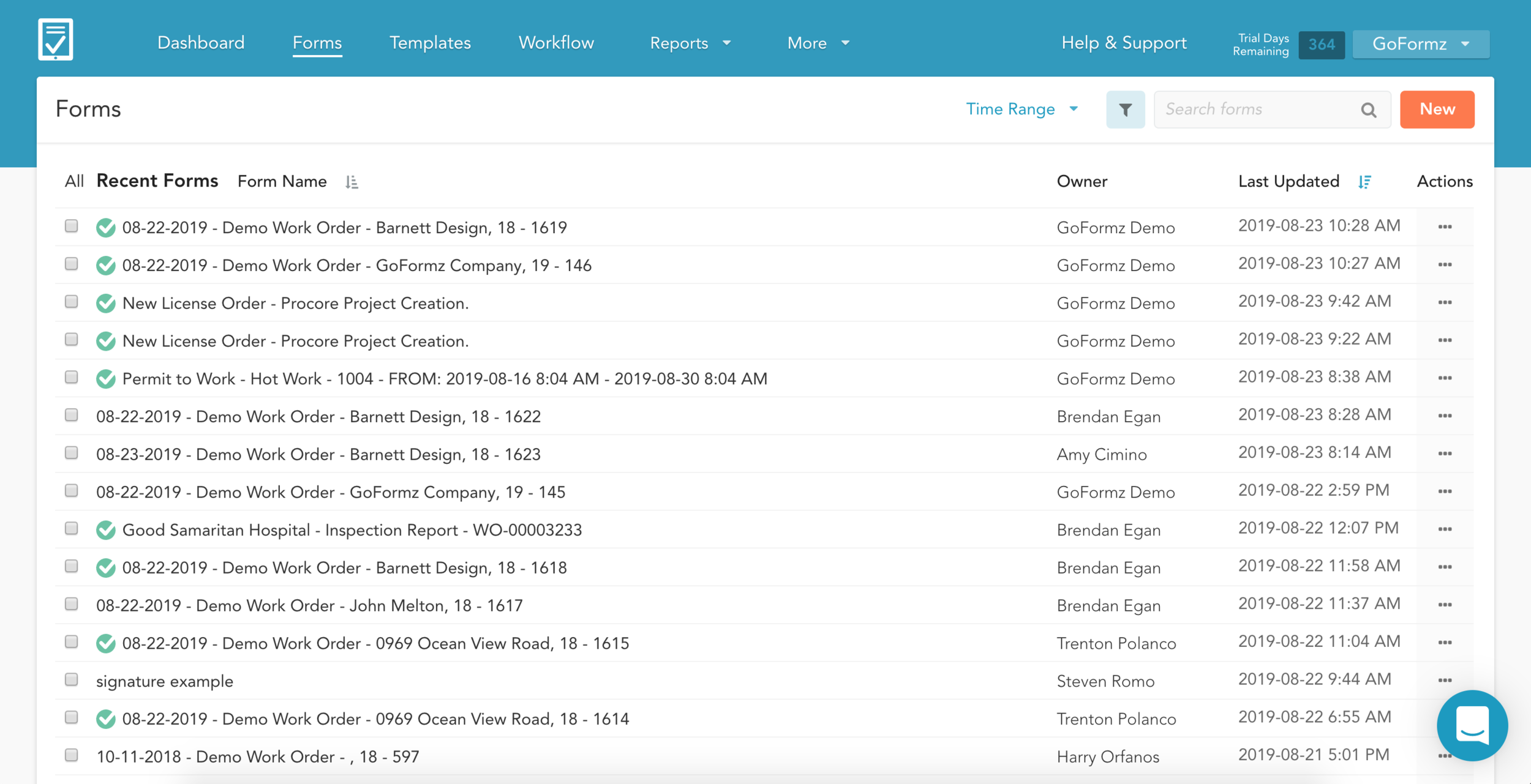1531x784 pixels.
Task: Go to the Dashboard tab
Action: pos(201,43)
